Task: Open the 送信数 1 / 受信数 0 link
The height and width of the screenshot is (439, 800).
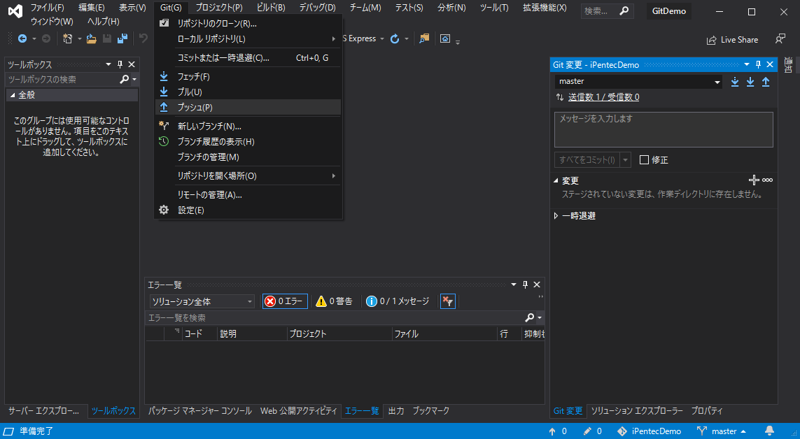Action: tap(604, 97)
